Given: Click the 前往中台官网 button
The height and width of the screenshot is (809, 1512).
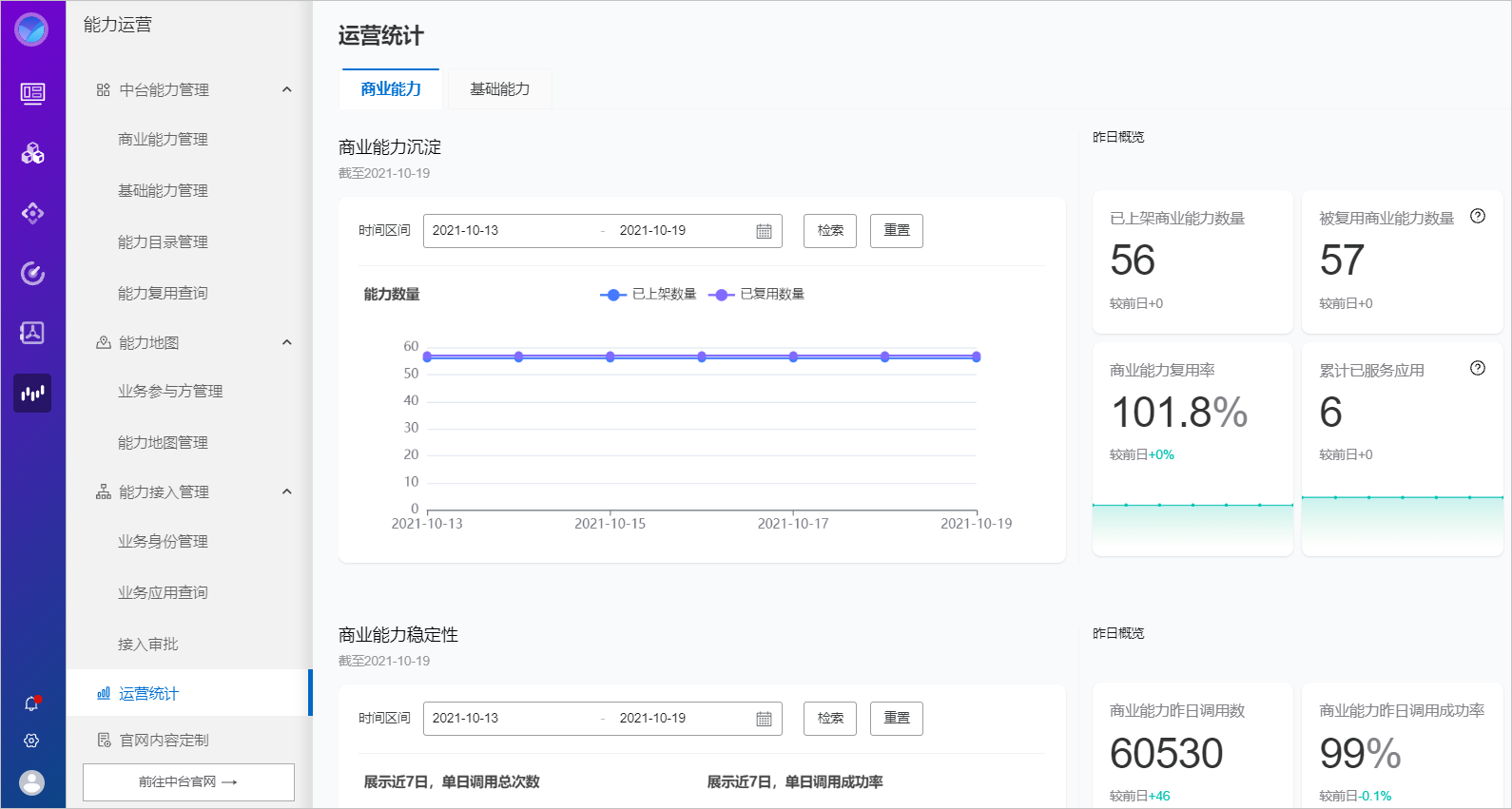Looking at the screenshot, I should click(188, 782).
